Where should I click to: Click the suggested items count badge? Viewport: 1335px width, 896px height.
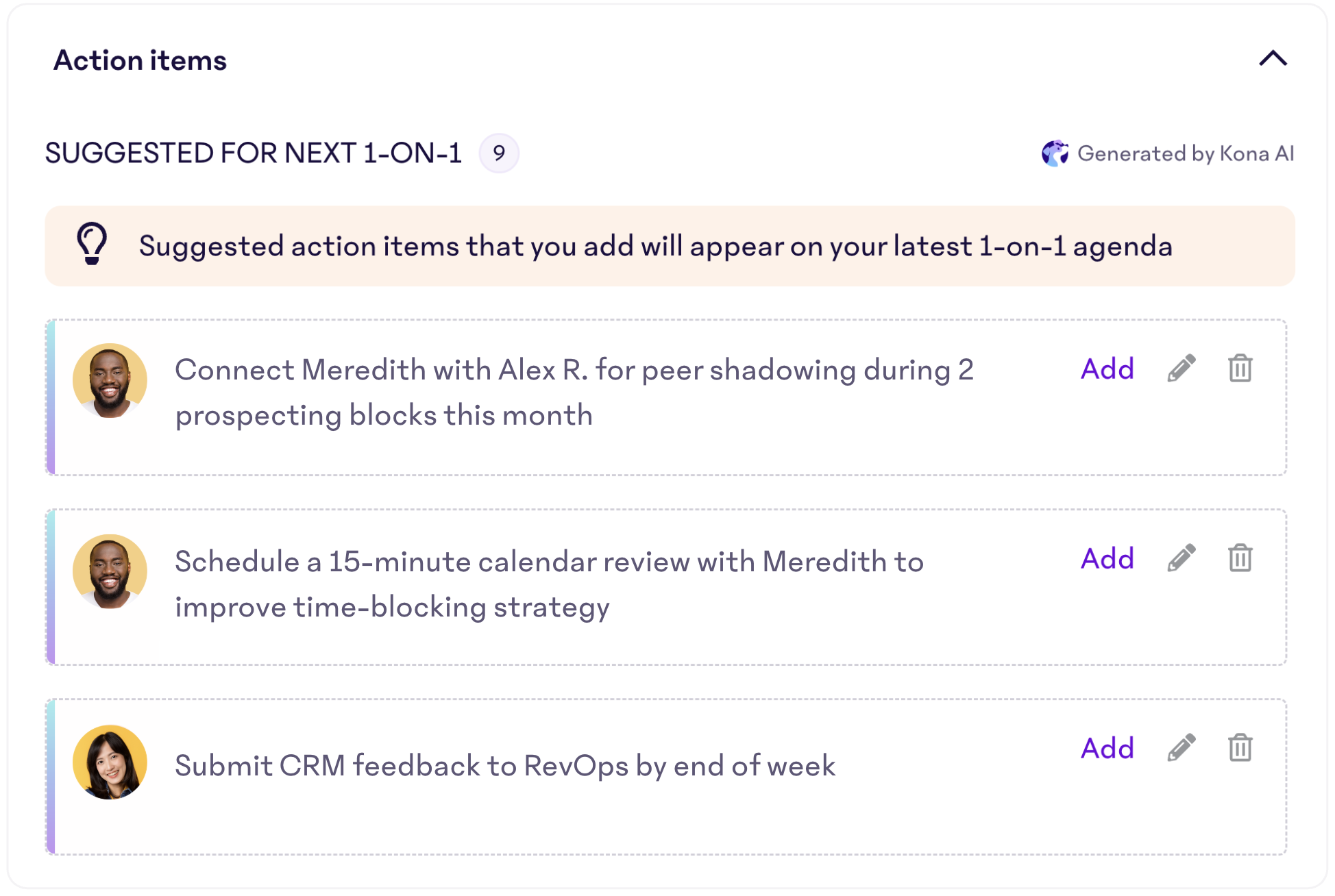[x=499, y=153]
